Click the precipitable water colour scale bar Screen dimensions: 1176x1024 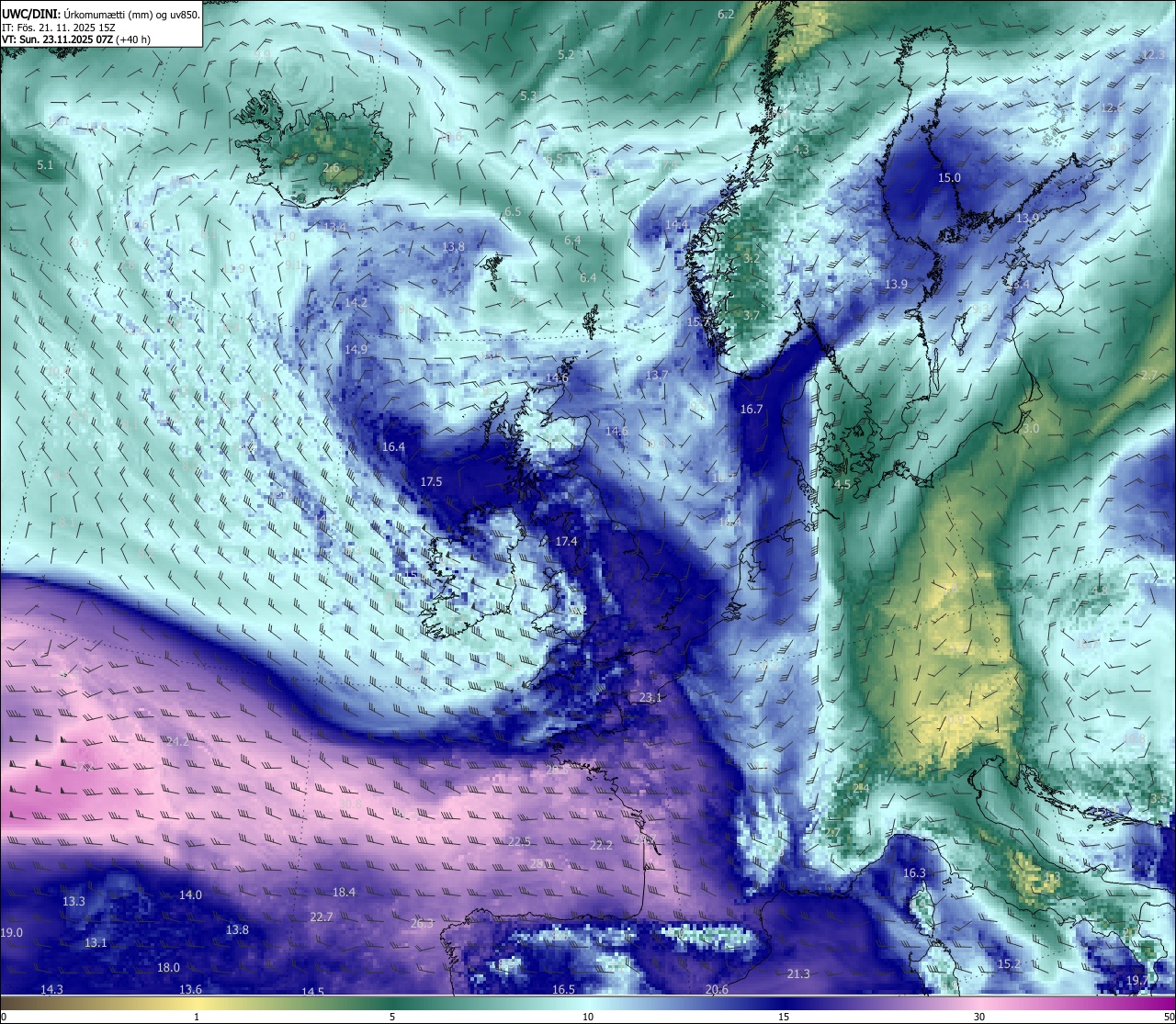pos(588,1003)
